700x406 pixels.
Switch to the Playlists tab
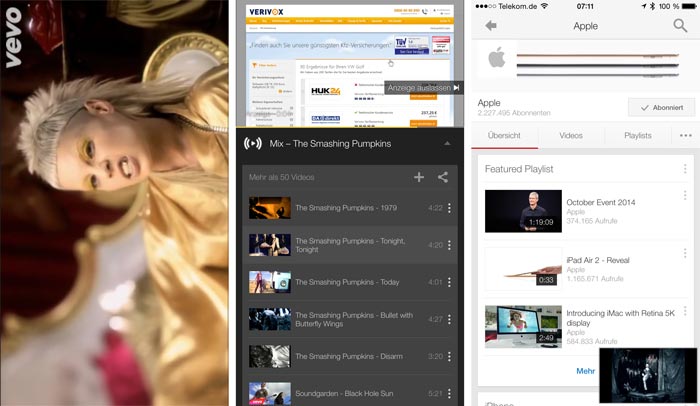[638, 135]
